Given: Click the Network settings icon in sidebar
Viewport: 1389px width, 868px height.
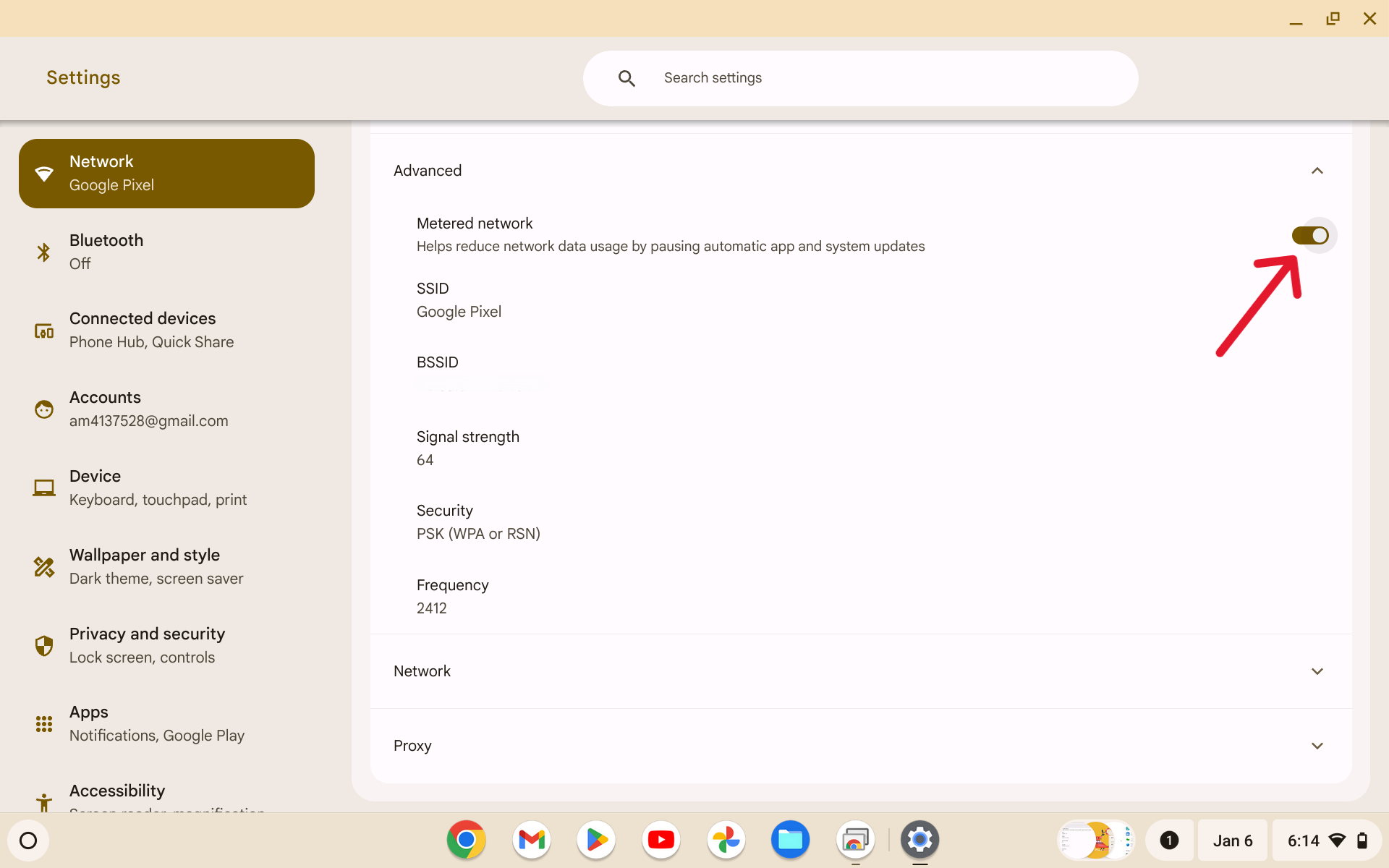Looking at the screenshot, I should pyautogui.click(x=44, y=173).
